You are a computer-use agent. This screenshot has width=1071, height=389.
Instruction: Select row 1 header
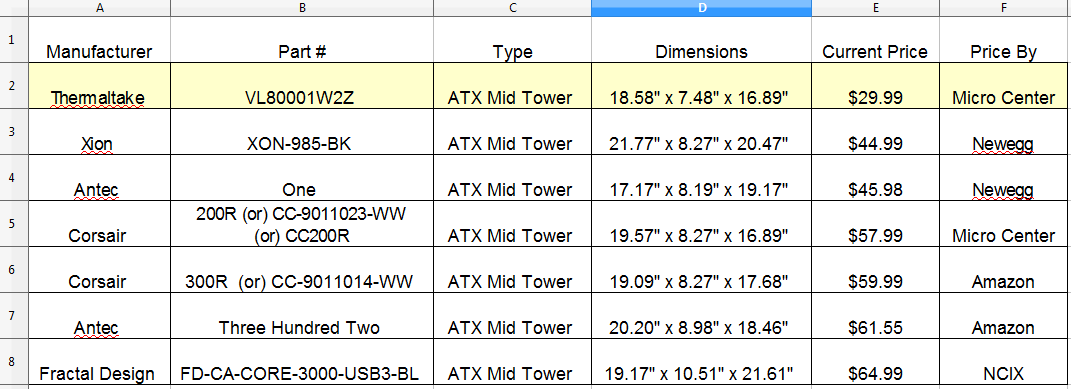point(14,40)
